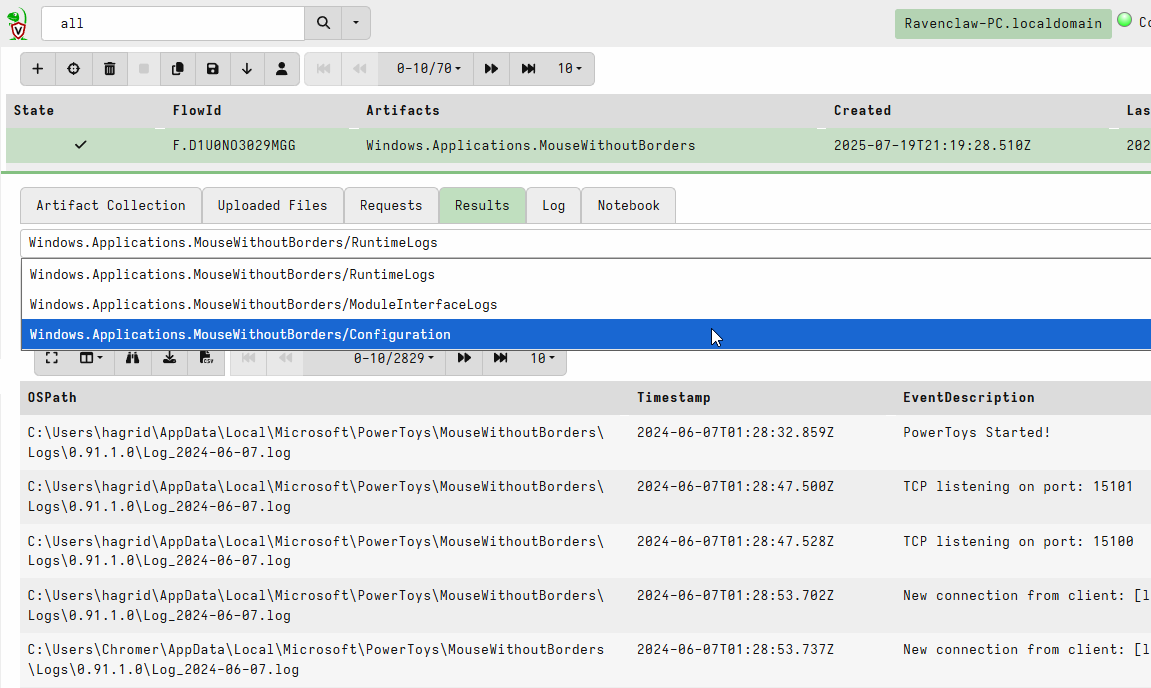1151x688 pixels.
Task: Click the down-arrow download icon in the flows toolbar
Action: point(247,69)
